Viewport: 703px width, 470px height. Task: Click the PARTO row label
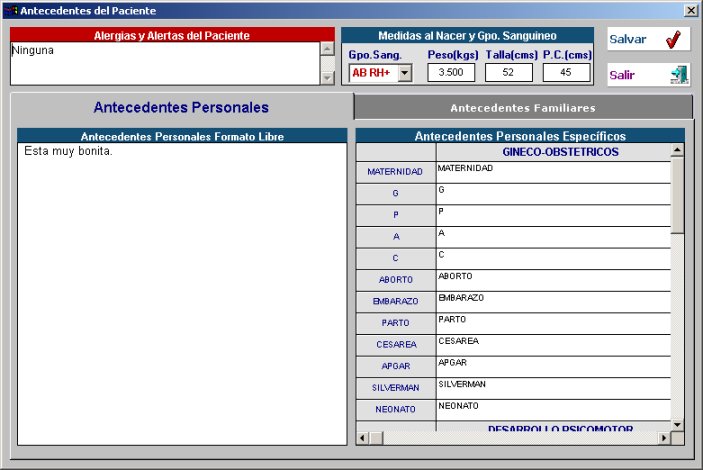point(395,323)
